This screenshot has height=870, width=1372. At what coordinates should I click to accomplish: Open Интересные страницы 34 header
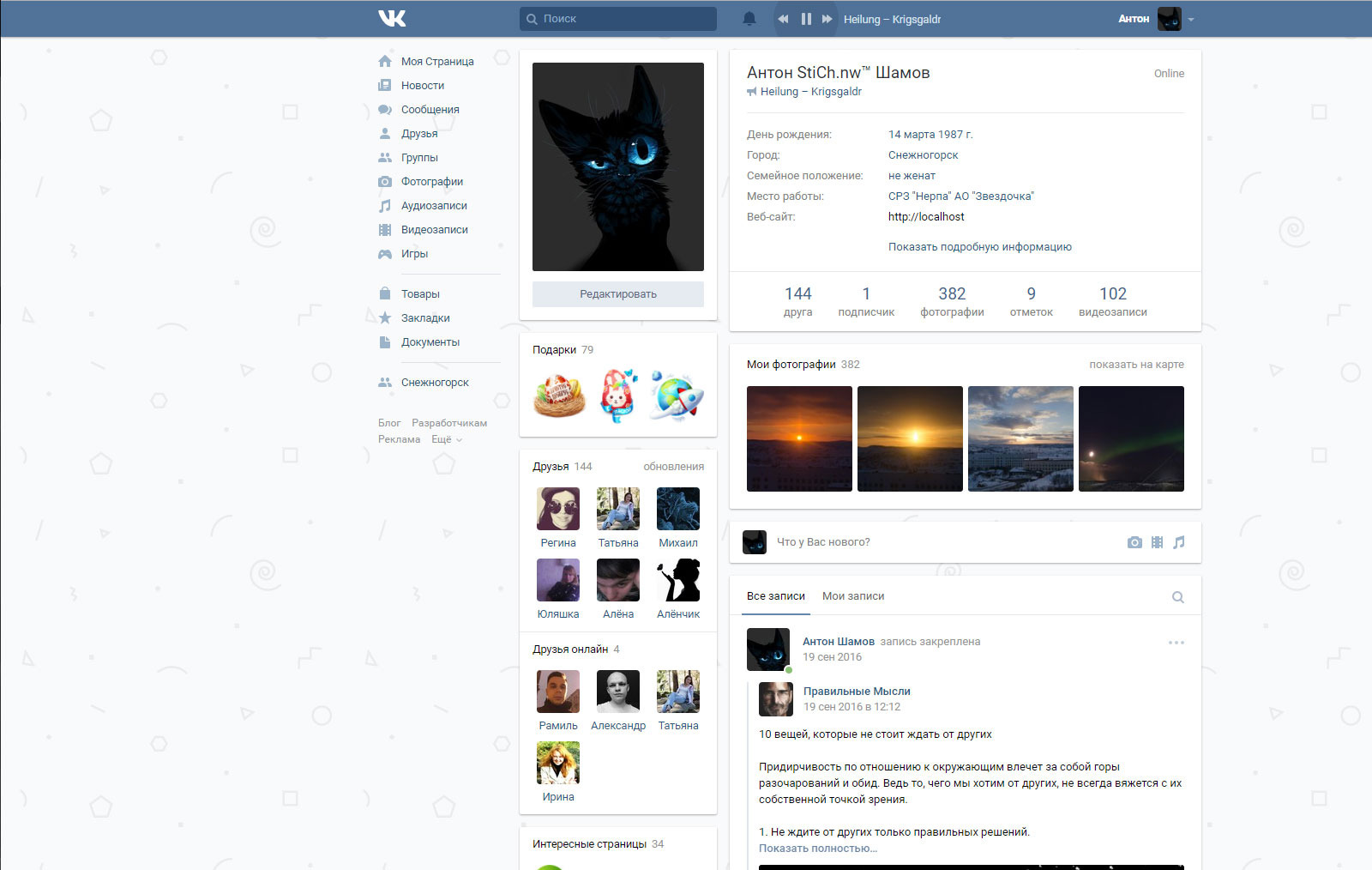point(598,844)
